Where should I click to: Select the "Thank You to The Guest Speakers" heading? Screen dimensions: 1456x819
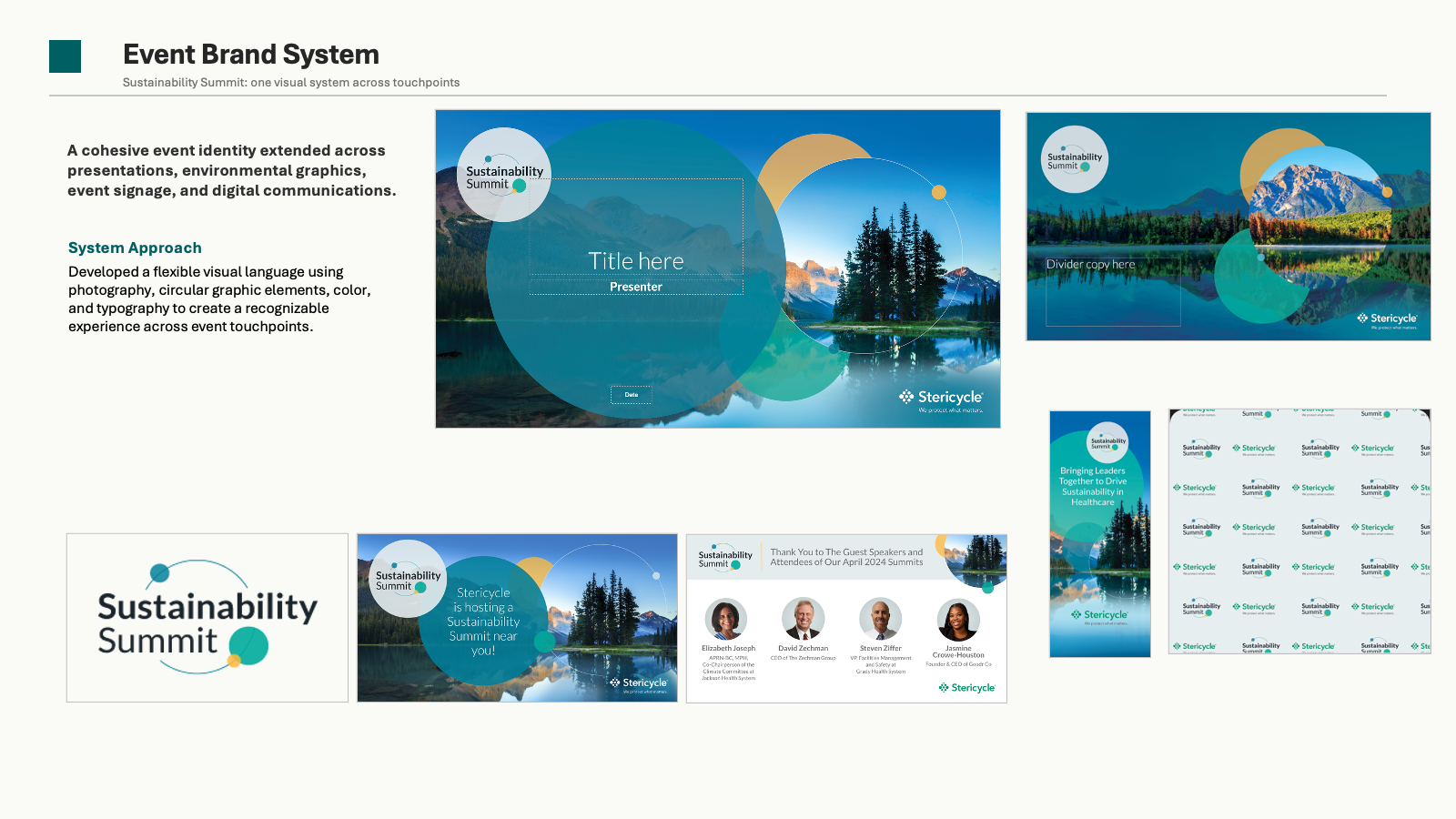click(846, 557)
